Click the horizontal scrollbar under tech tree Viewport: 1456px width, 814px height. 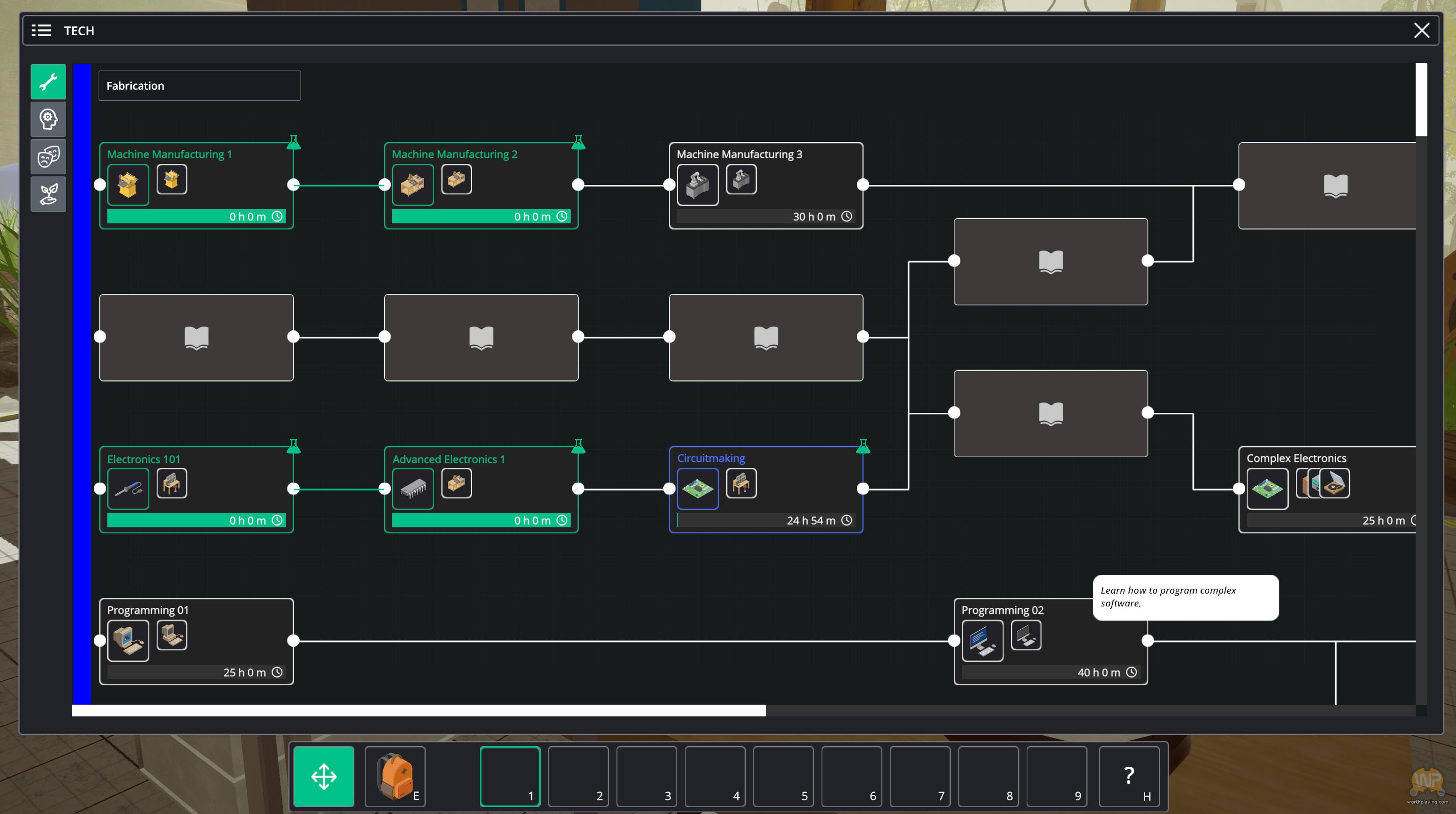coord(418,711)
